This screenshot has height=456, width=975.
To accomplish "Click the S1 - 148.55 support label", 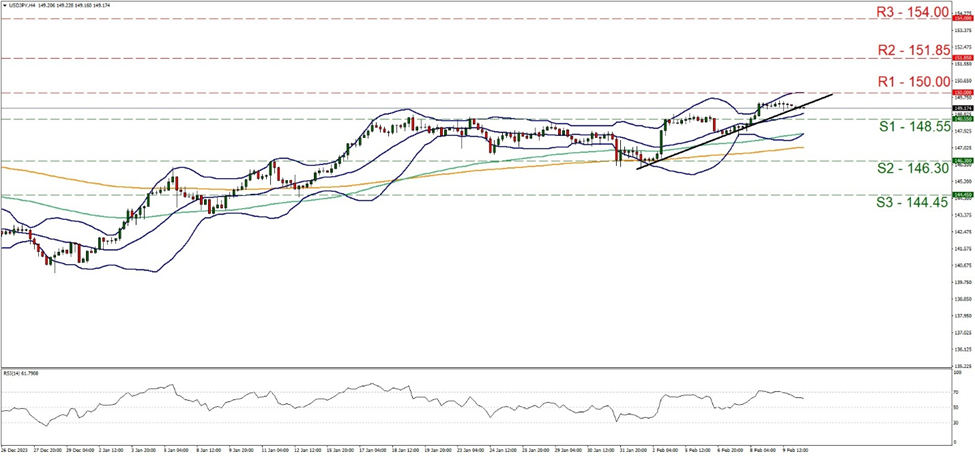I will pyautogui.click(x=915, y=127).
